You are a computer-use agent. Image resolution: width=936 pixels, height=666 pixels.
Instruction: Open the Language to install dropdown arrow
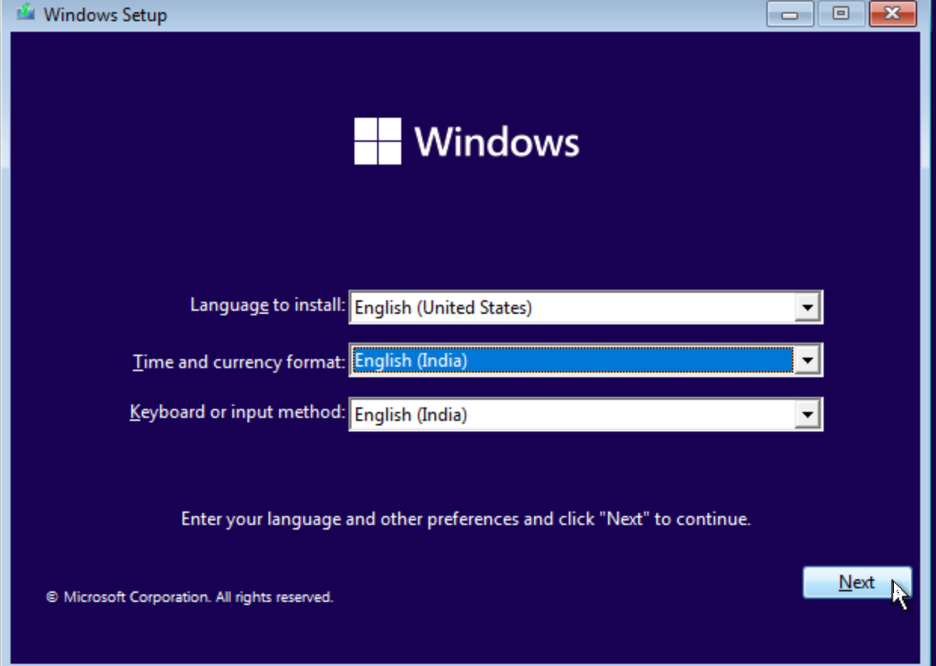(x=807, y=308)
